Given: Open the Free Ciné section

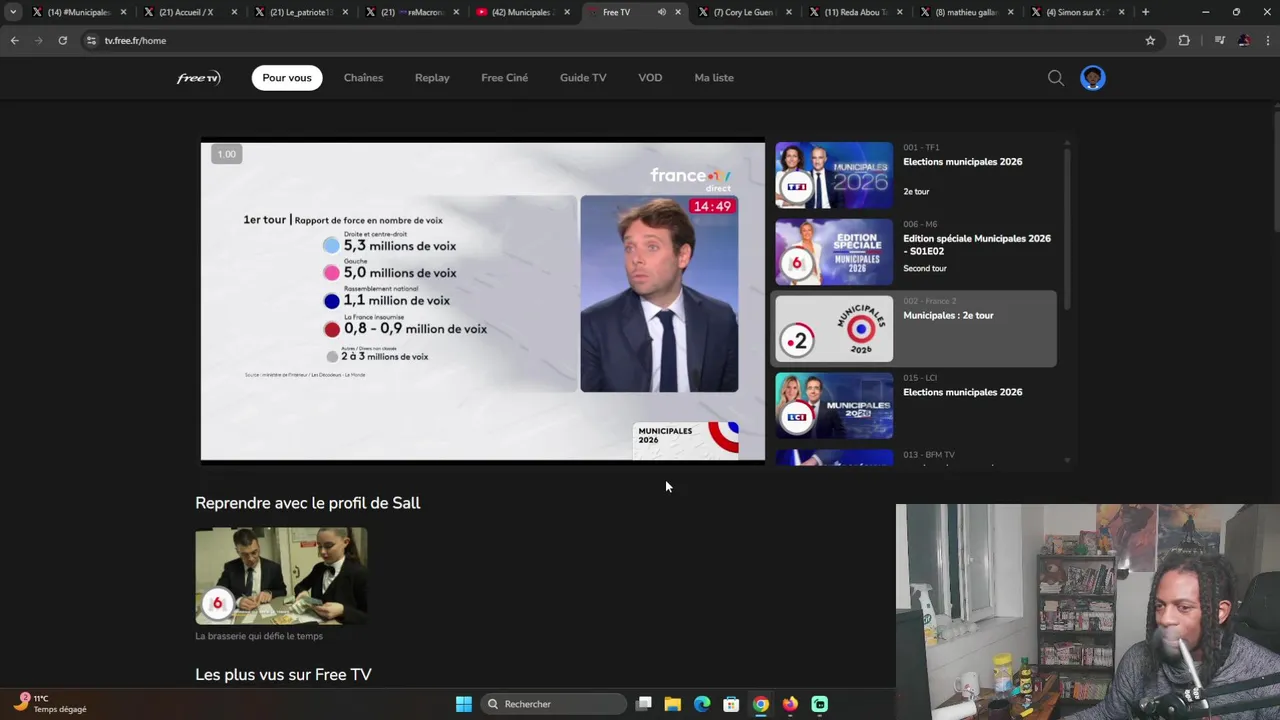Looking at the screenshot, I should click(x=504, y=78).
